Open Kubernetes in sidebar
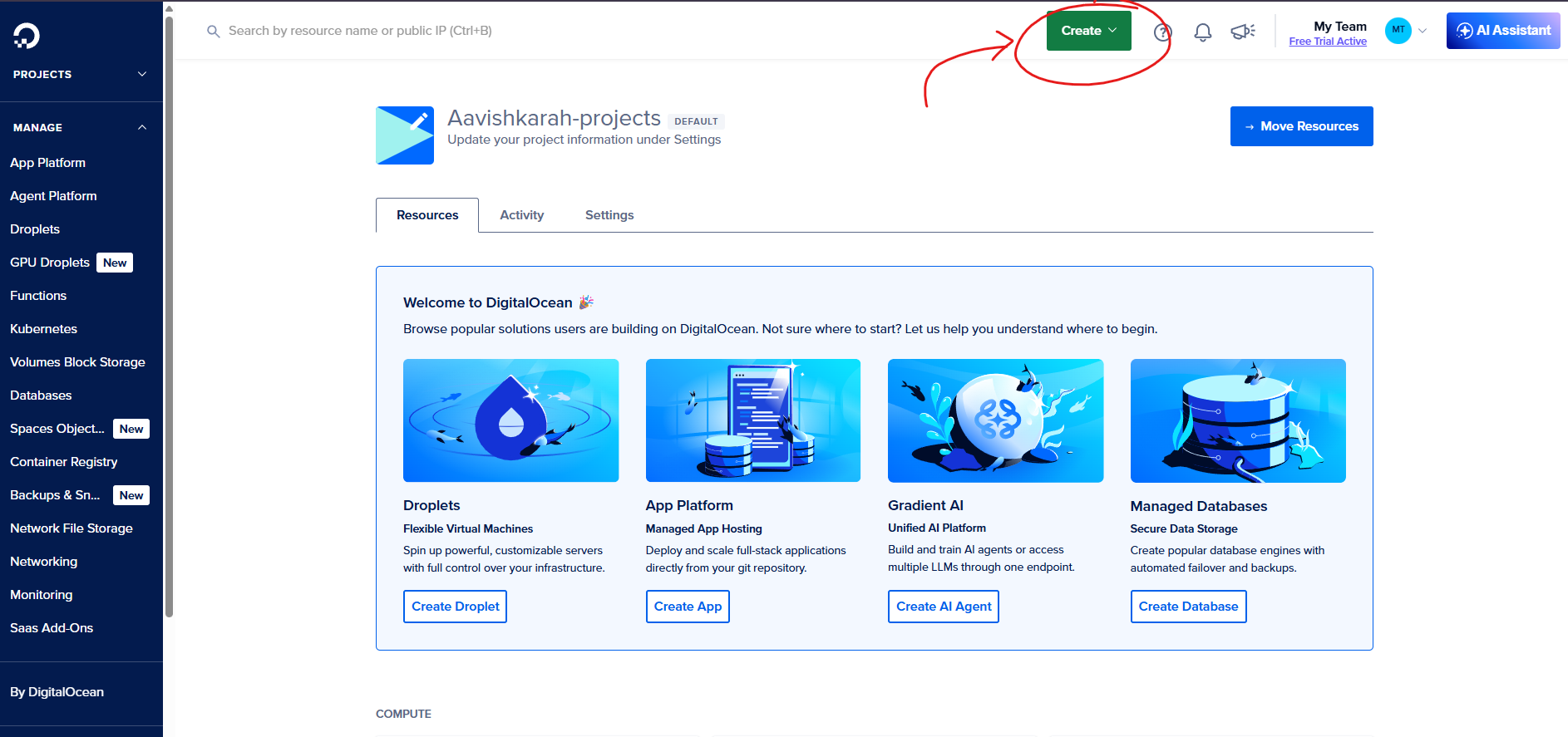 pyautogui.click(x=43, y=329)
